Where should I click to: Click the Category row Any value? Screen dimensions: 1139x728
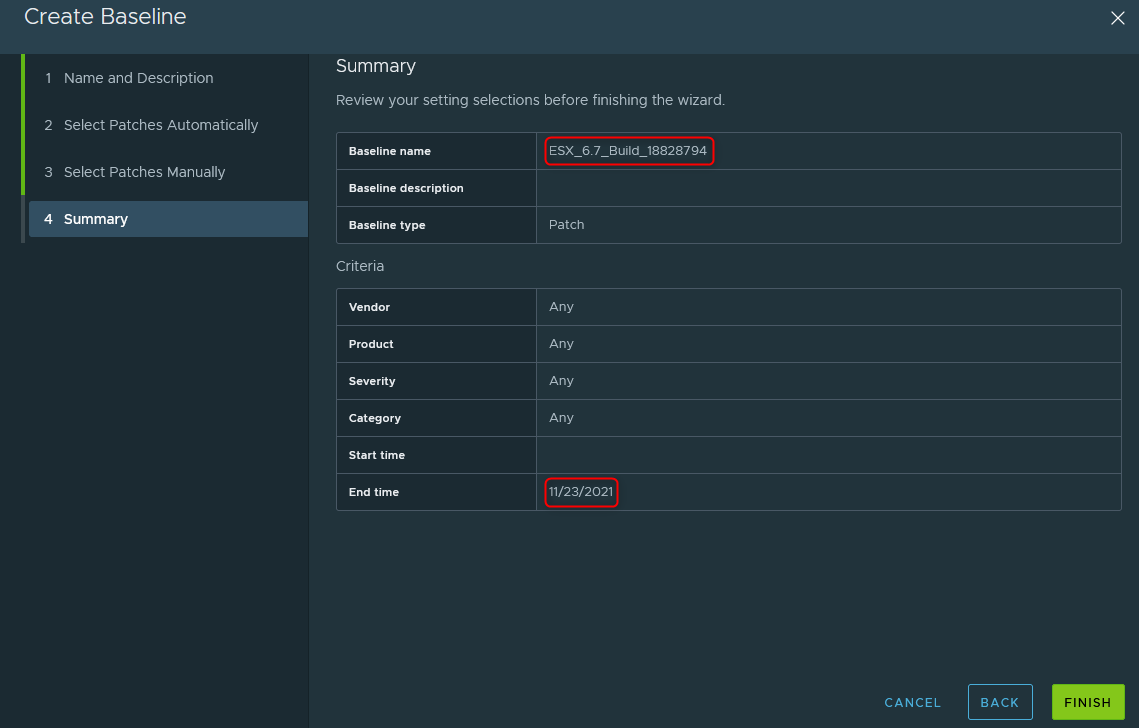(x=561, y=418)
